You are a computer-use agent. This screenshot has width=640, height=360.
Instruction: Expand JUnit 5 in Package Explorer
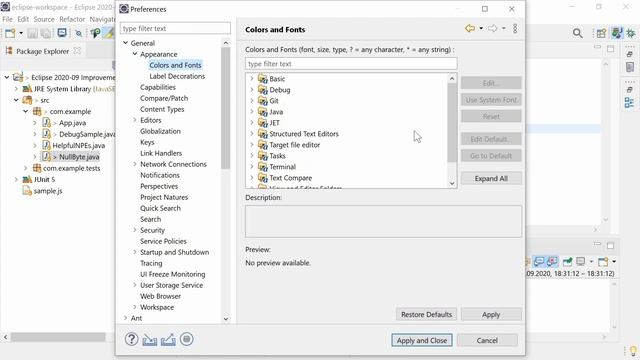(x=16, y=179)
